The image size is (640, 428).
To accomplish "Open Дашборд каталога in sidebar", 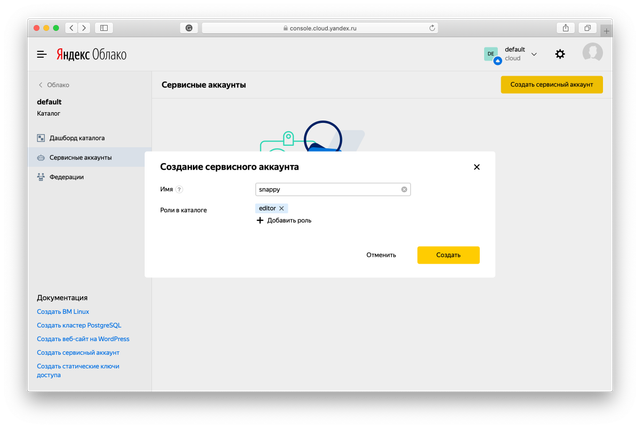I will pos(76,138).
